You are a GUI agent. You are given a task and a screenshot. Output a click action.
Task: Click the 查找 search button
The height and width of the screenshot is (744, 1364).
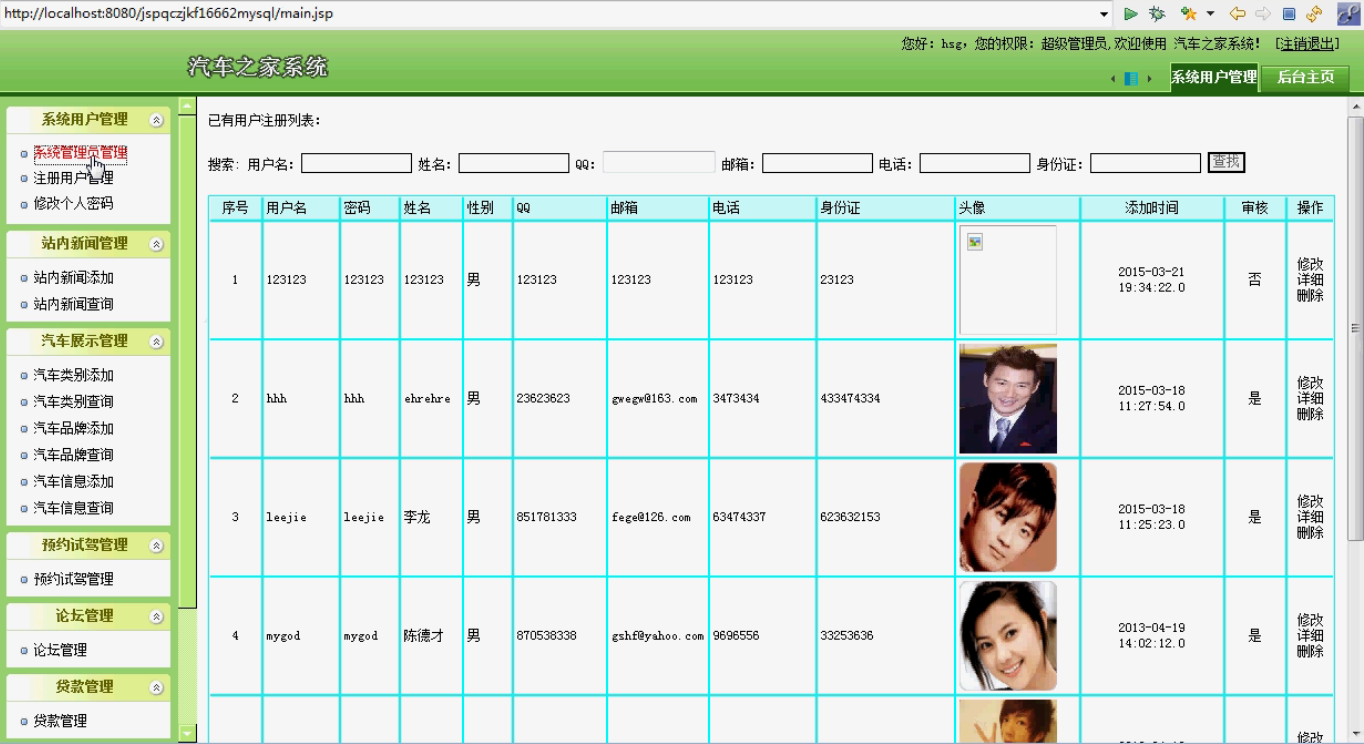coord(1226,162)
